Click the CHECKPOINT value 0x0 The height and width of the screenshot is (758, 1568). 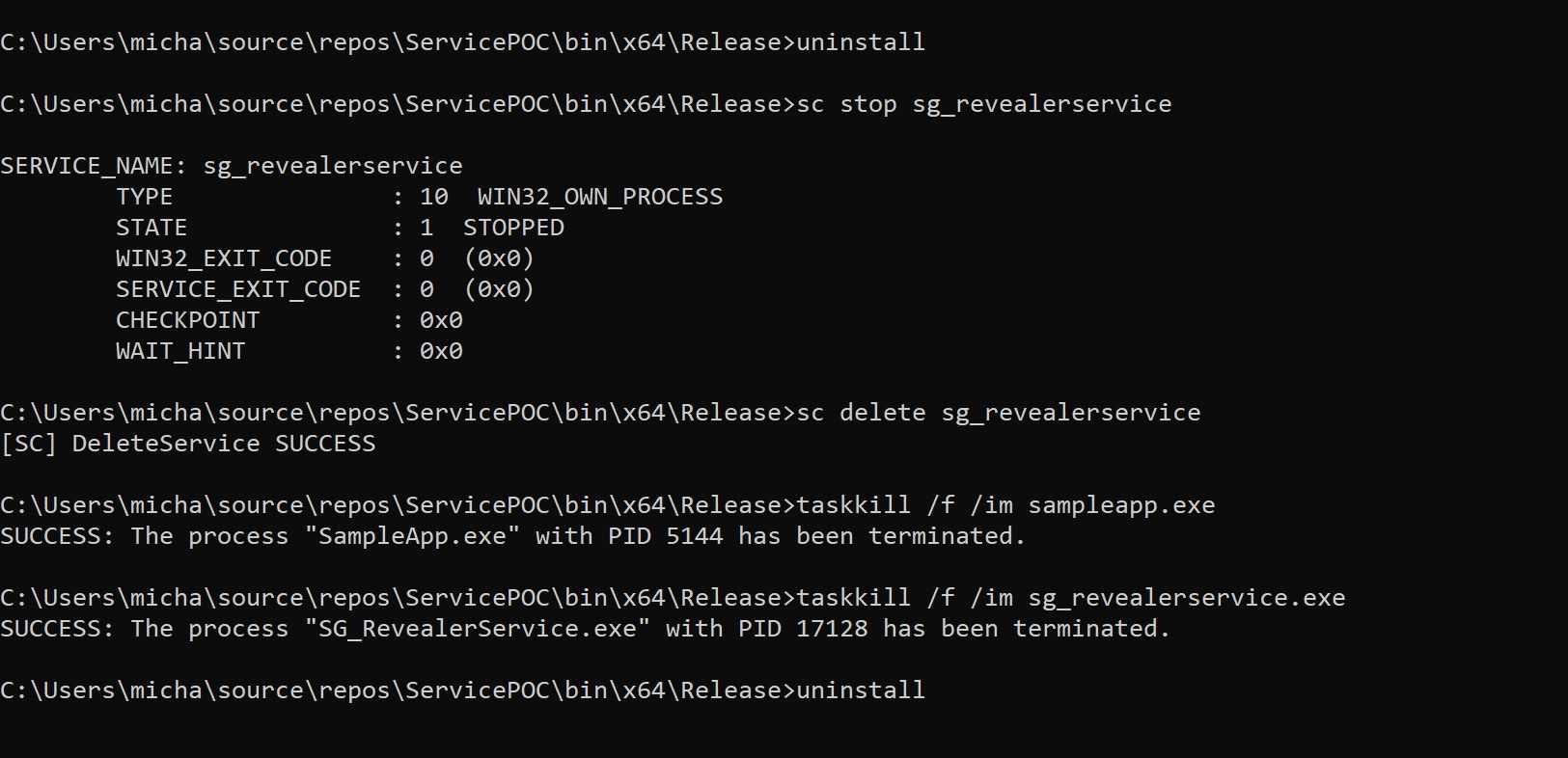441,320
